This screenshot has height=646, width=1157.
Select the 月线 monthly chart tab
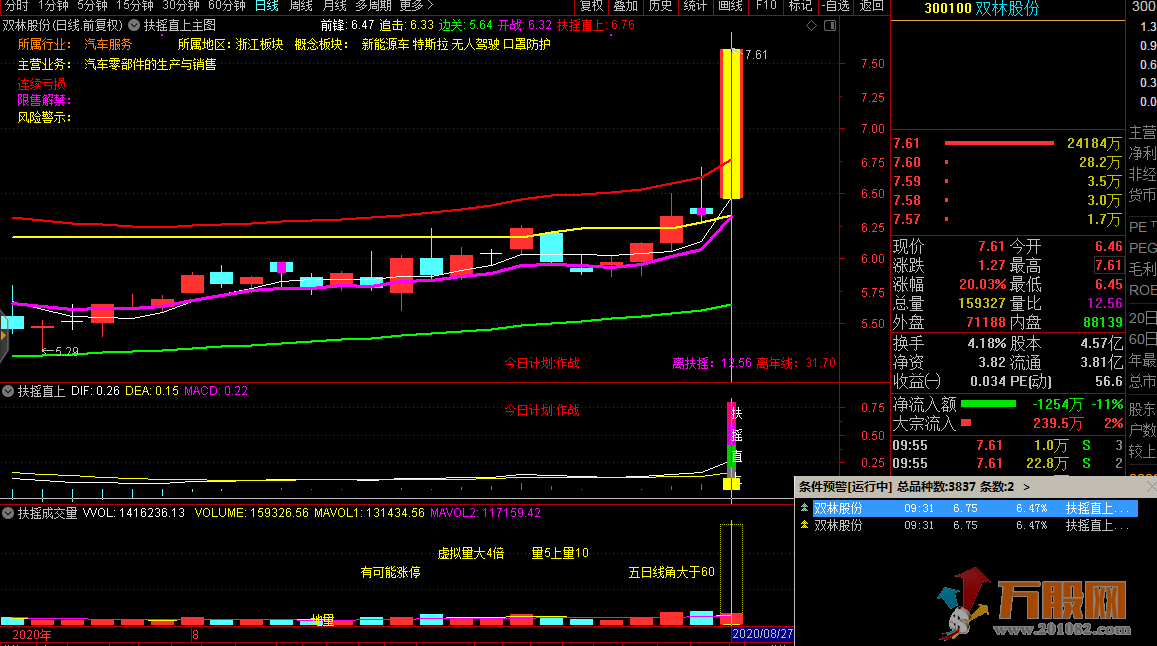[x=334, y=6]
